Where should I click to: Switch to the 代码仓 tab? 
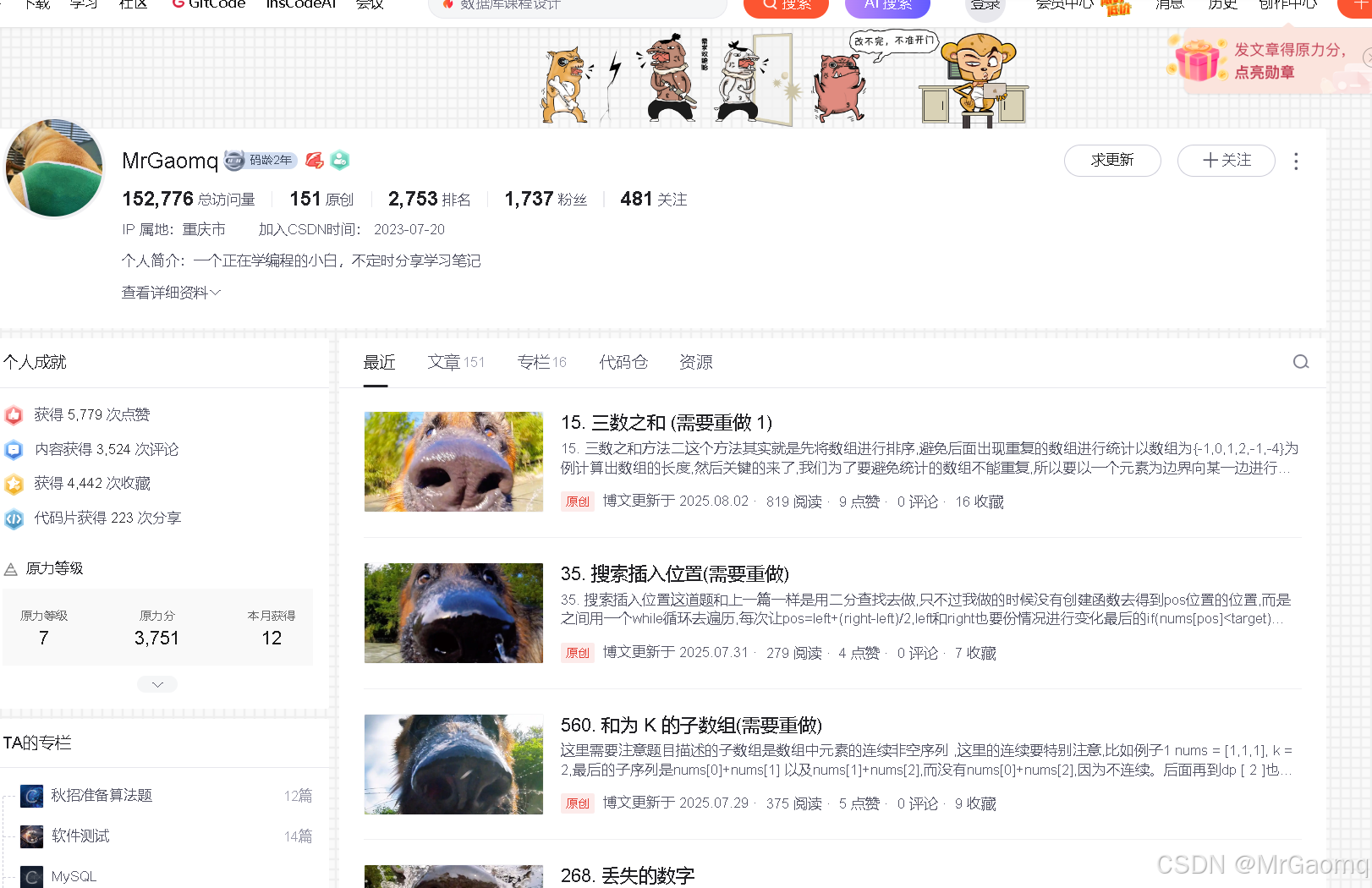click(x=623, y=362)
